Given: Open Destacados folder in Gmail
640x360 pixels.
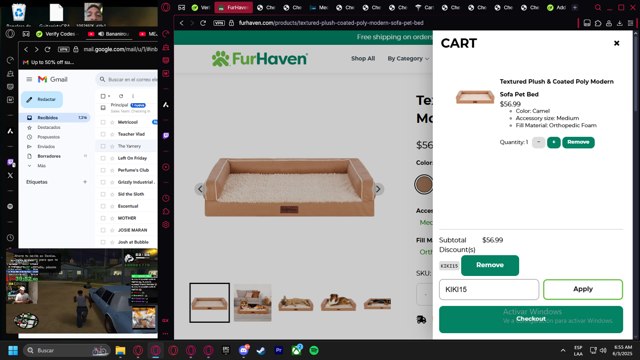Looking at the screenshot, I should tap(49, 127).
